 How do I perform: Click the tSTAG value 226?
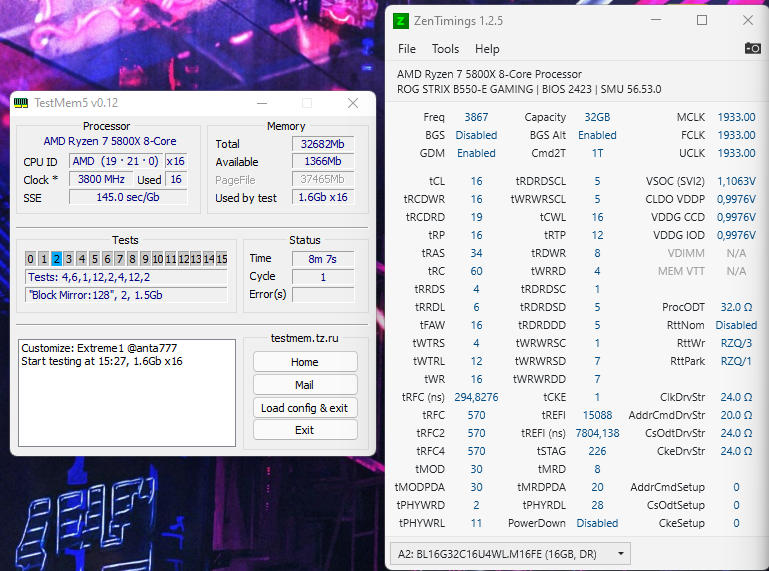pos(597,451)
